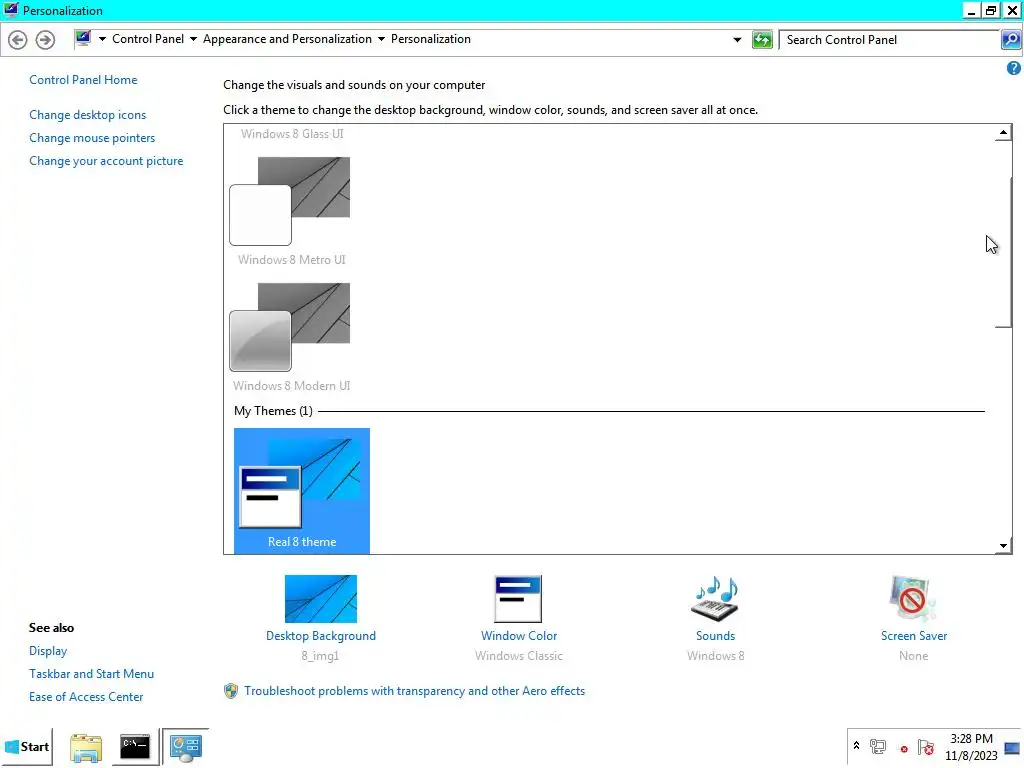Screen dimensions: 1024x768
Task: Click the Desktop Background link text
Action: click(321, 636)
